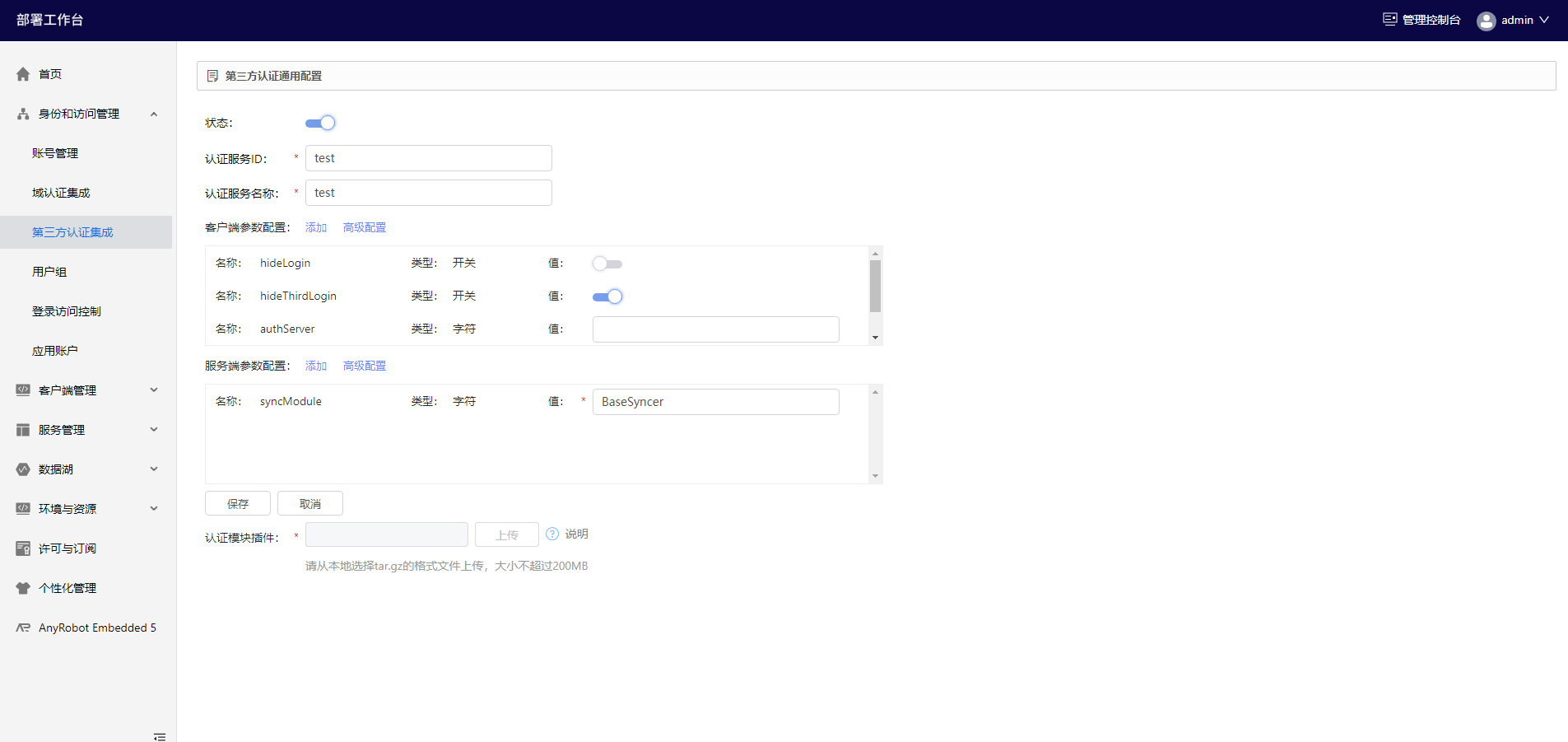Viewport: 1568px width, 742px height.
Task: Expand the 服务管理 menu chevron
Action: [154, 430]
